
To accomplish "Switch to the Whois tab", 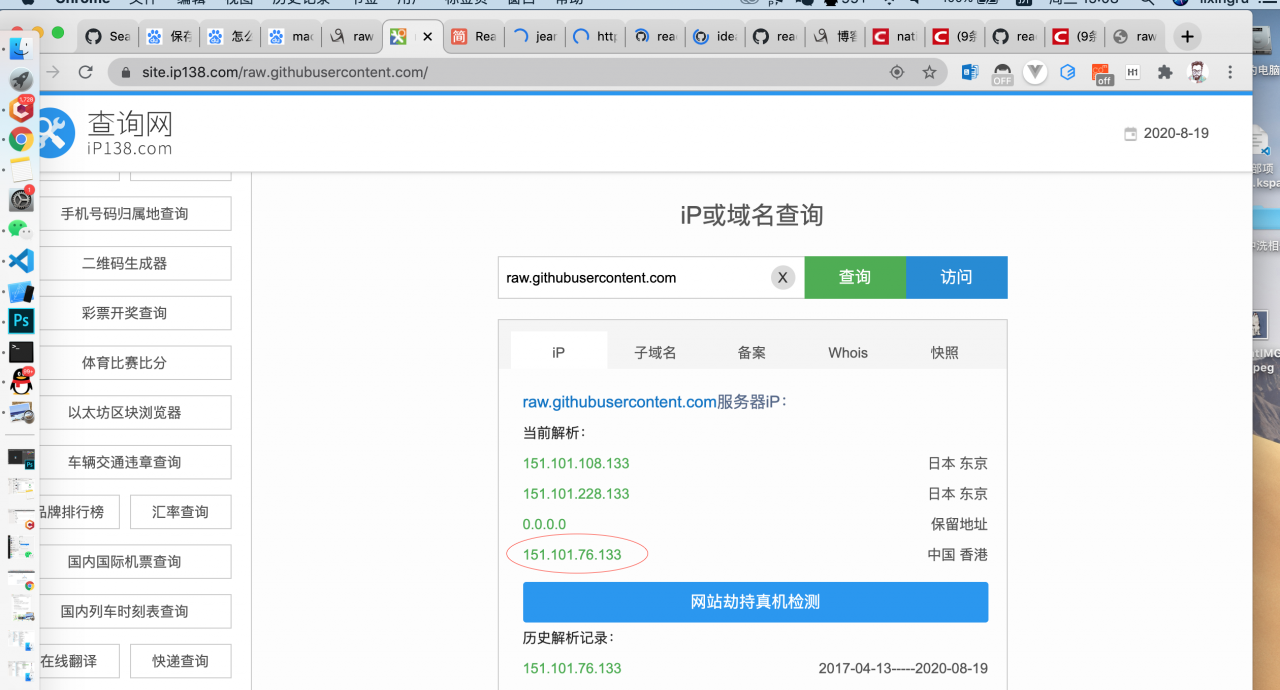I will 847,352.
